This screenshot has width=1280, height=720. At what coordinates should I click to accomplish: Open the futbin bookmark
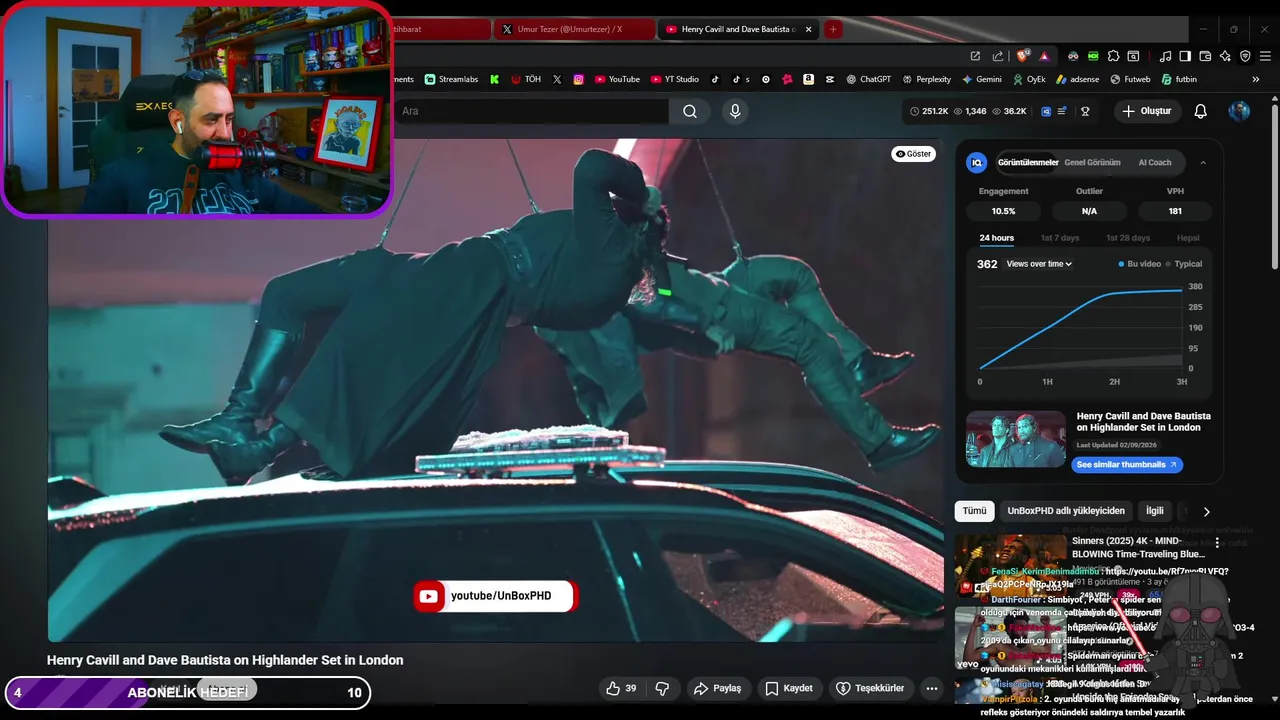1180,79
